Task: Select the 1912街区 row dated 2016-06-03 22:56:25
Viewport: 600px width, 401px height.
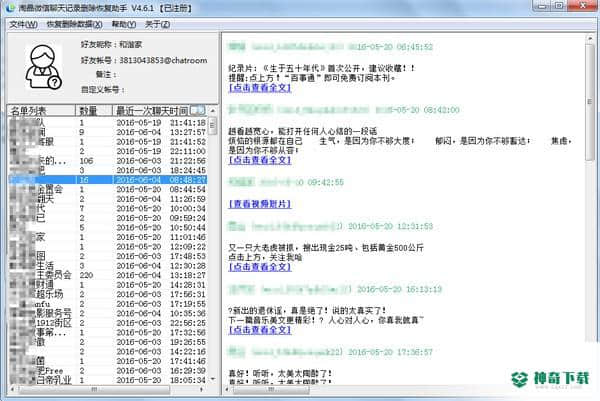Action: pyautogui.click(x=108, y=323)
